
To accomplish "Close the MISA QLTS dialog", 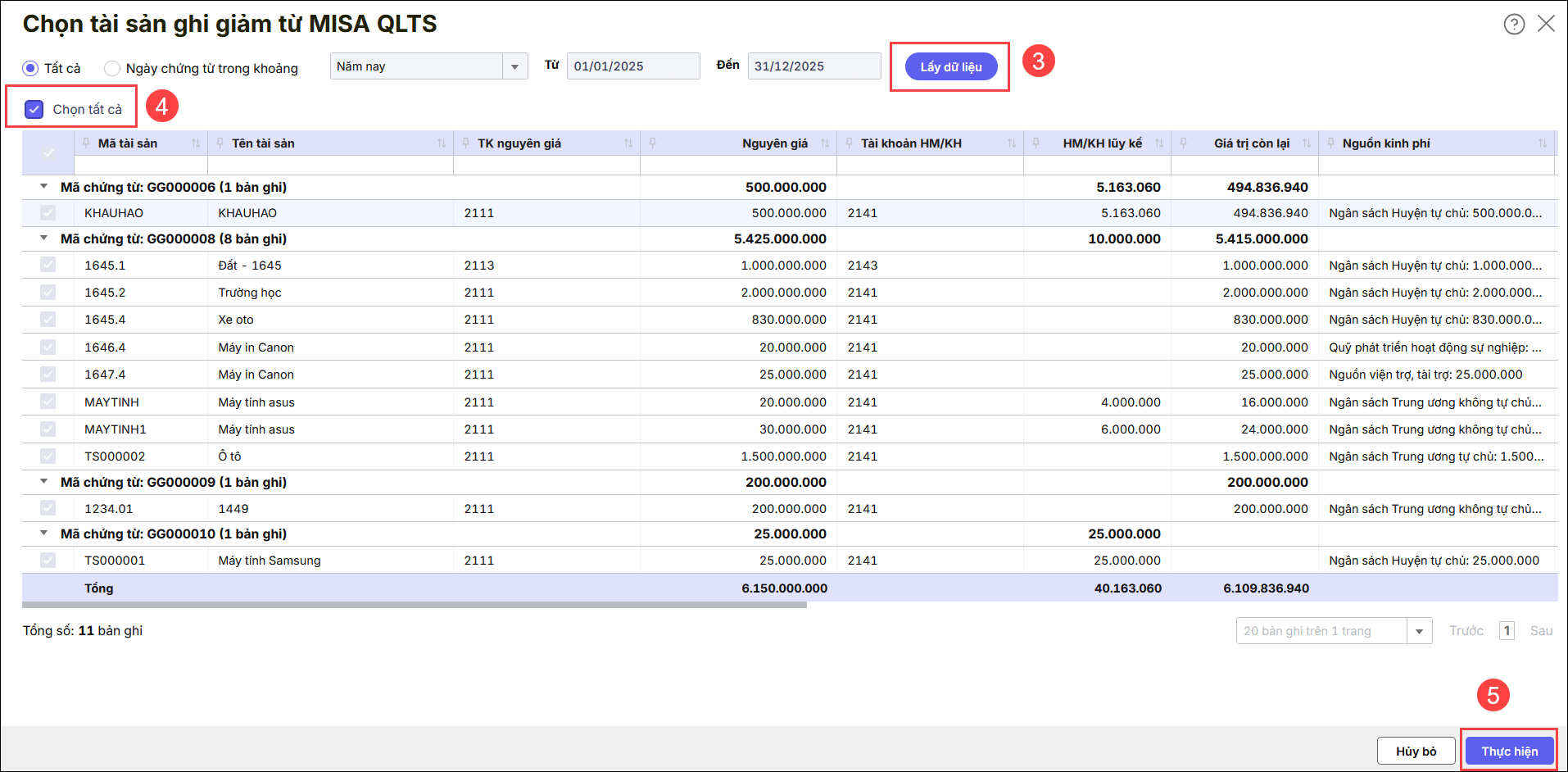I will pyautogui.click(x=1546, y=23).
